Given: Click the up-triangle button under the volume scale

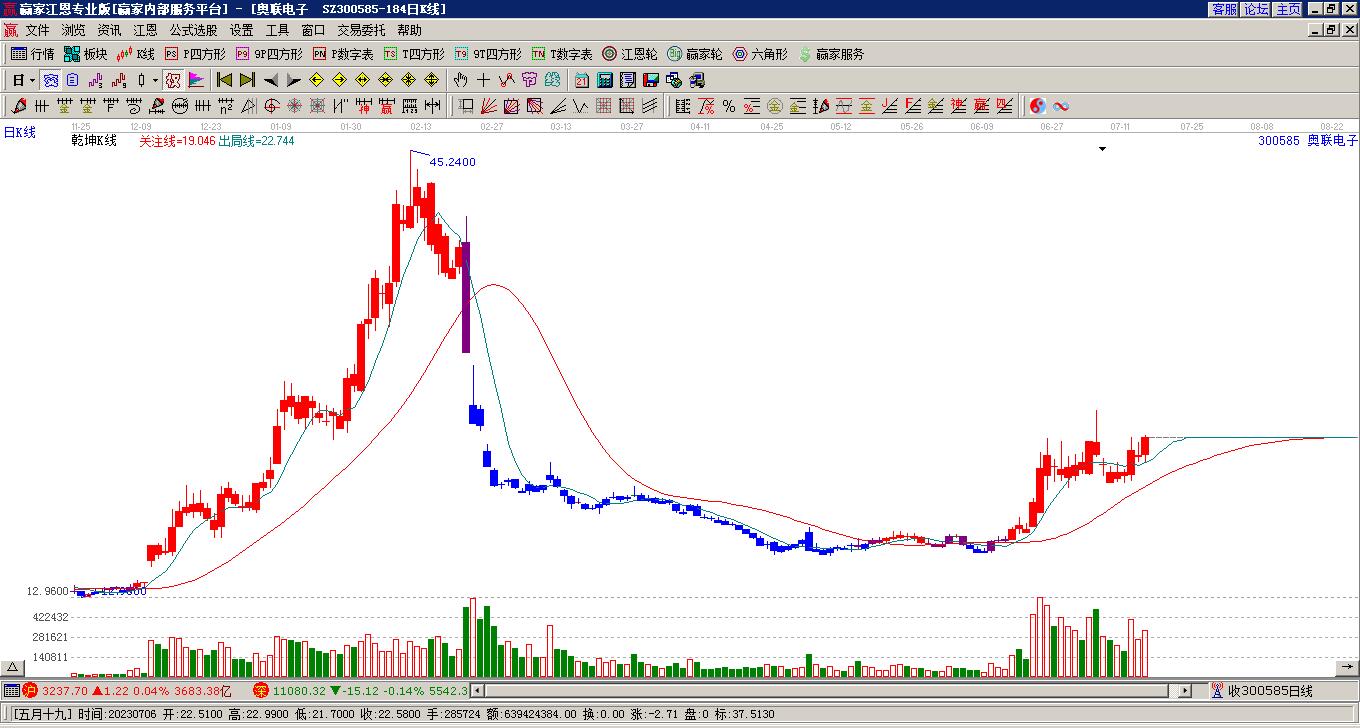Looking at the screenshot, I should click(13, 668).
